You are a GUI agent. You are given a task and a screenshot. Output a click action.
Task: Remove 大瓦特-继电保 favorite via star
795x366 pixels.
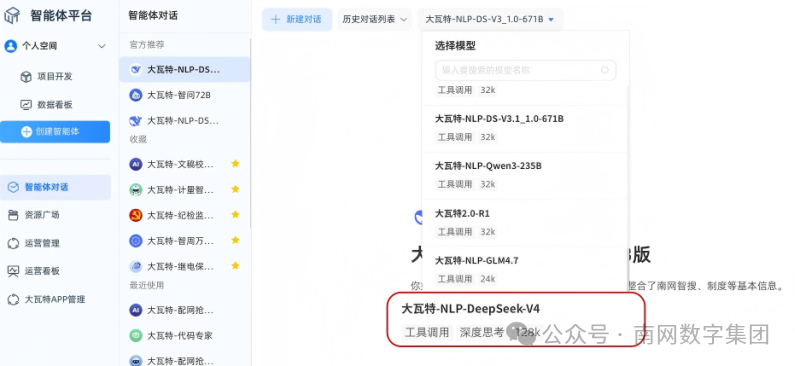235,266
